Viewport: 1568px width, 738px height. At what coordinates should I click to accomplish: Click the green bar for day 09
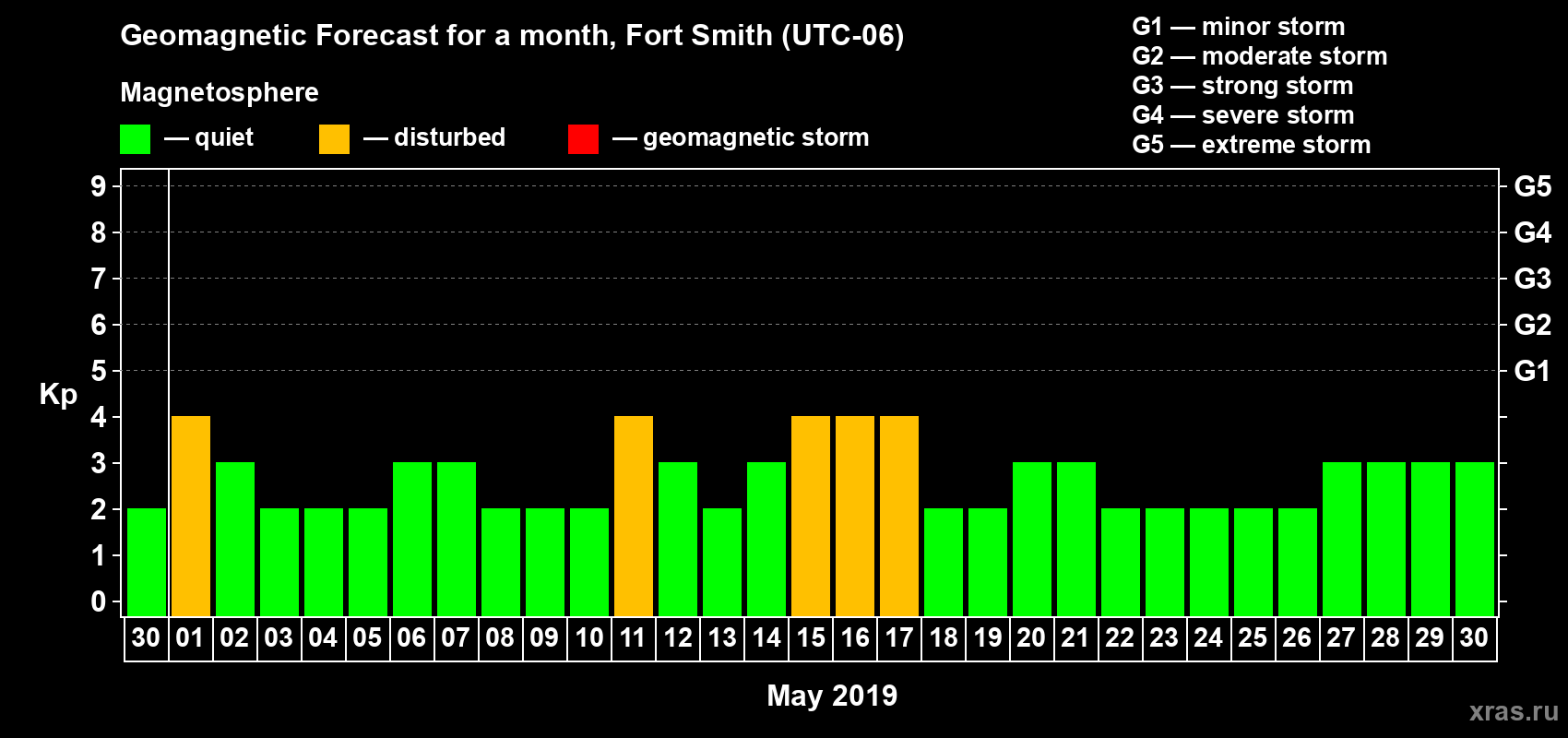545,562
